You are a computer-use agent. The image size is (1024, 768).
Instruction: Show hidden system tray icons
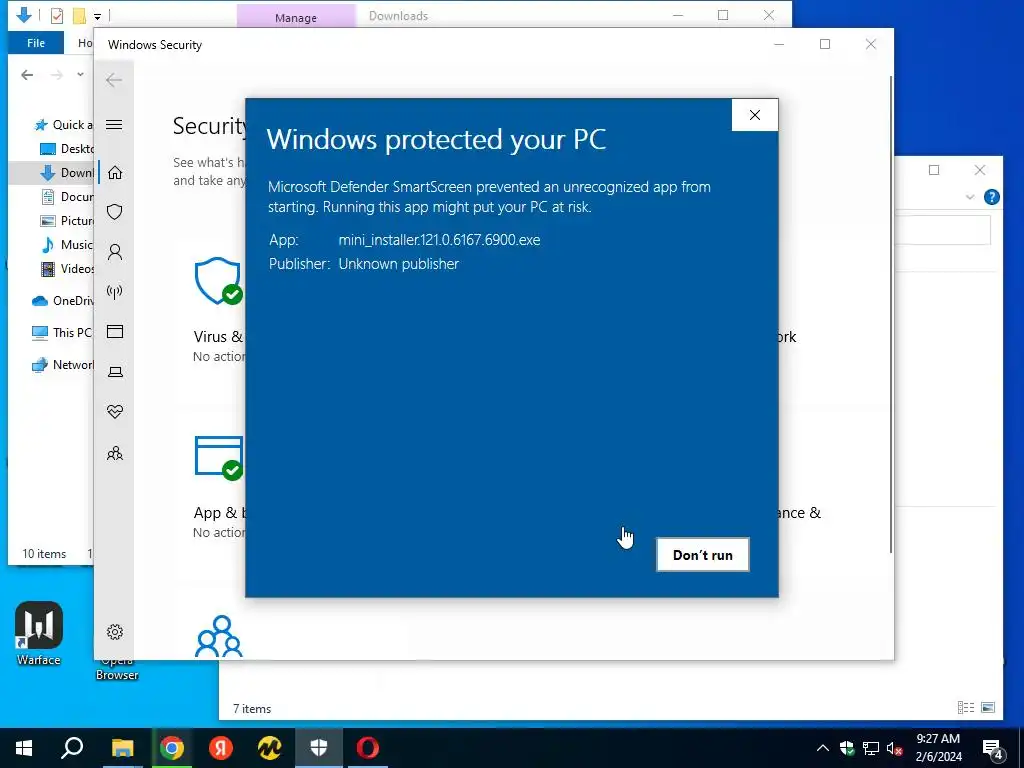click(x=823, y=748)
